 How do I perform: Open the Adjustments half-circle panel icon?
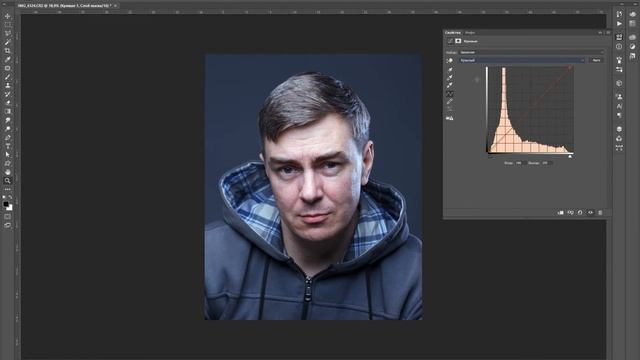(632, 47)
